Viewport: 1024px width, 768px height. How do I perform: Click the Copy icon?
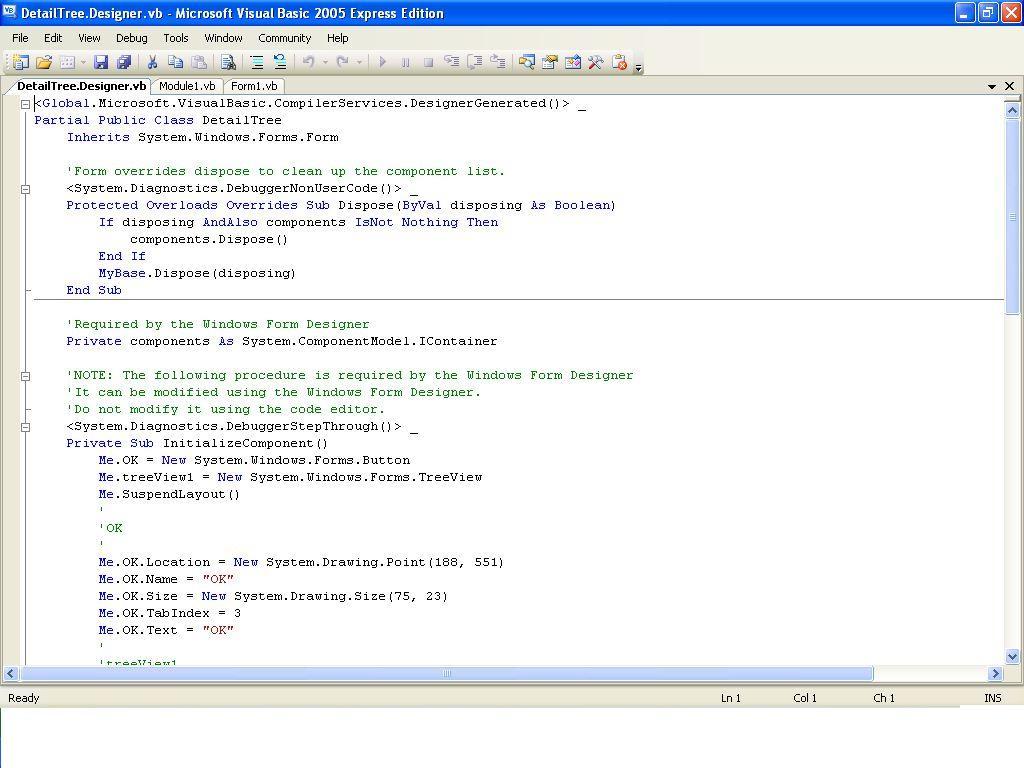(x=175, y=62)
